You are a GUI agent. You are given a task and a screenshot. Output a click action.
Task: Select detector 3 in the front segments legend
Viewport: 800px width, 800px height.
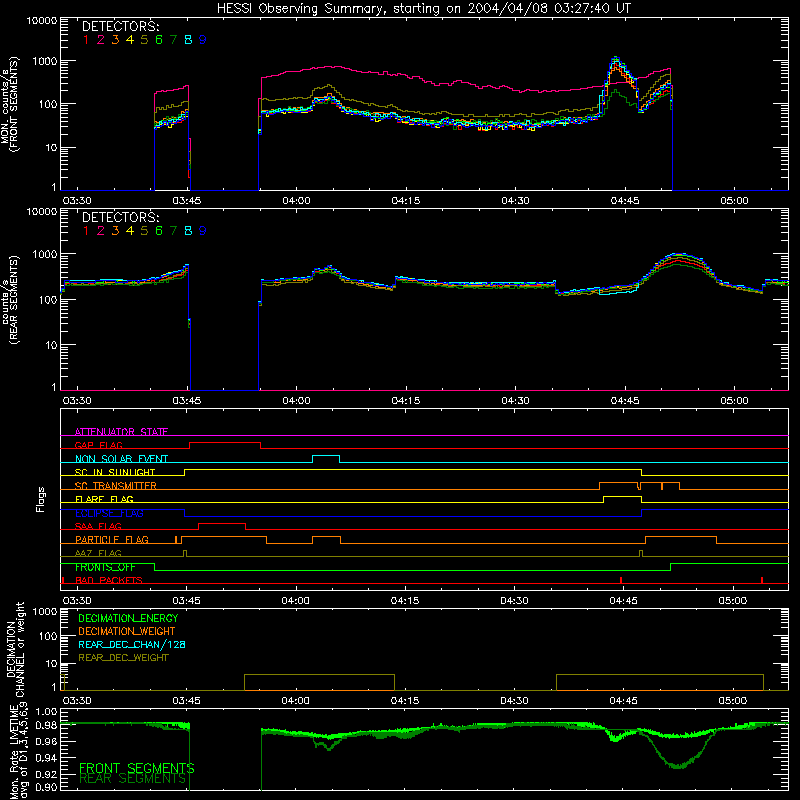click(x=115, y=40)
